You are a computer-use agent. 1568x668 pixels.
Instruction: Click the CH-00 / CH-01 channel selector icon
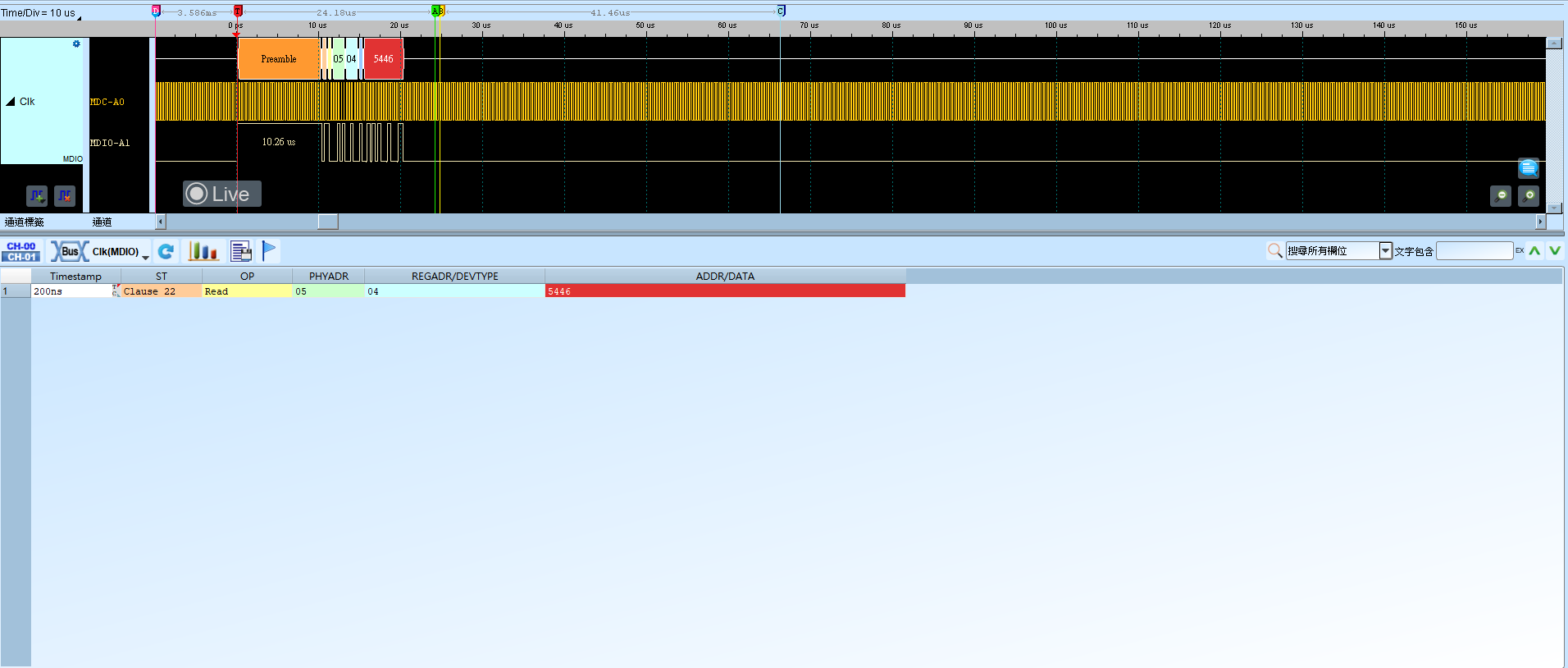point(21,251)
